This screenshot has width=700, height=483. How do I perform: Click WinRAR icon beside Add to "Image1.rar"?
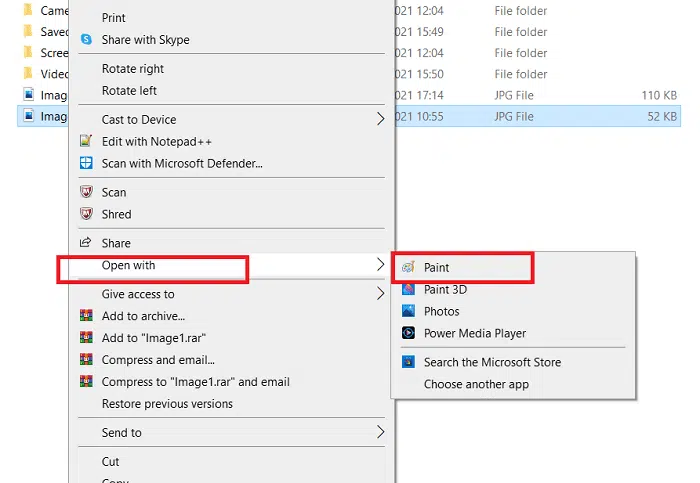coord(86,337)
